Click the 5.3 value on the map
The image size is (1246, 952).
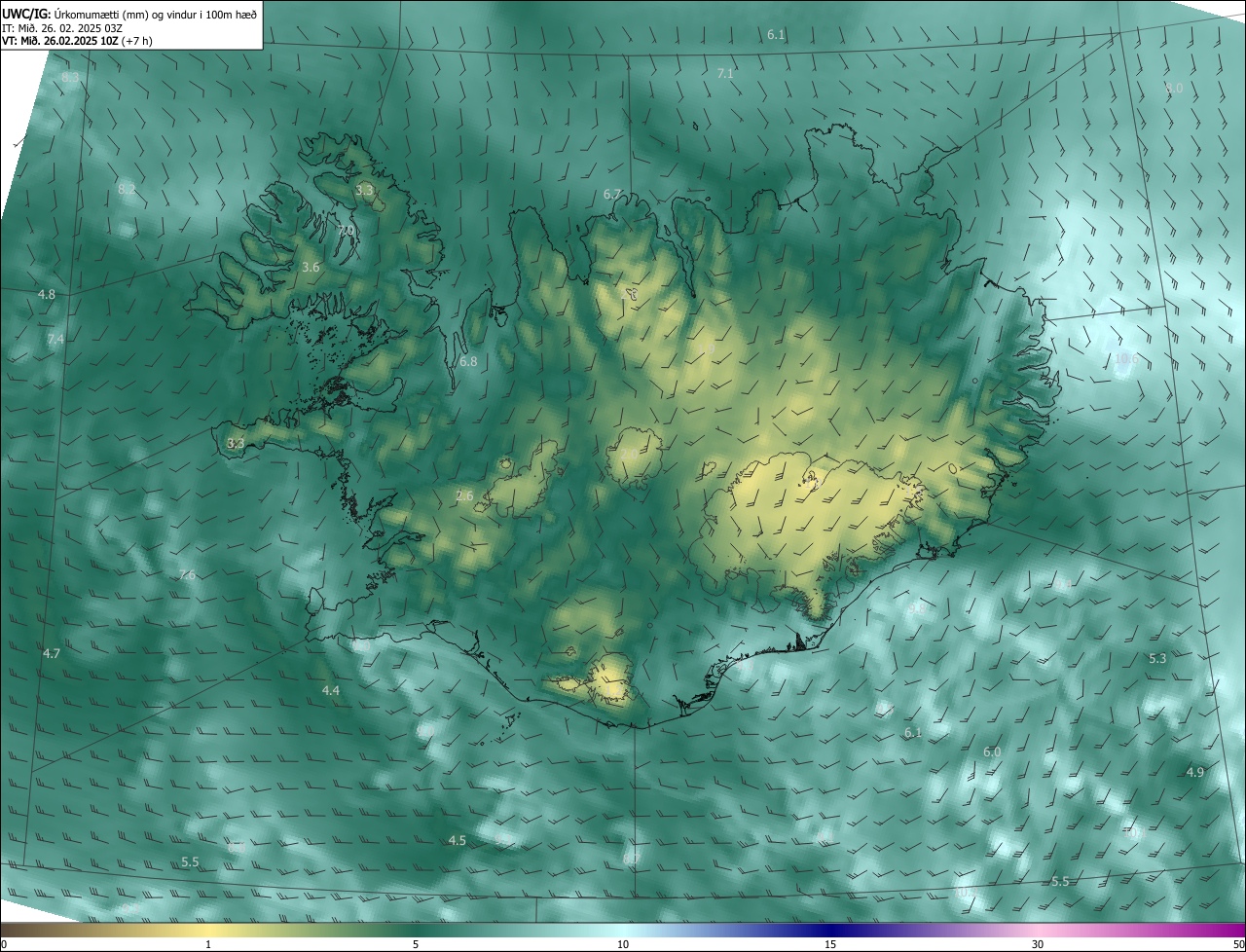tap(1157, 659)
